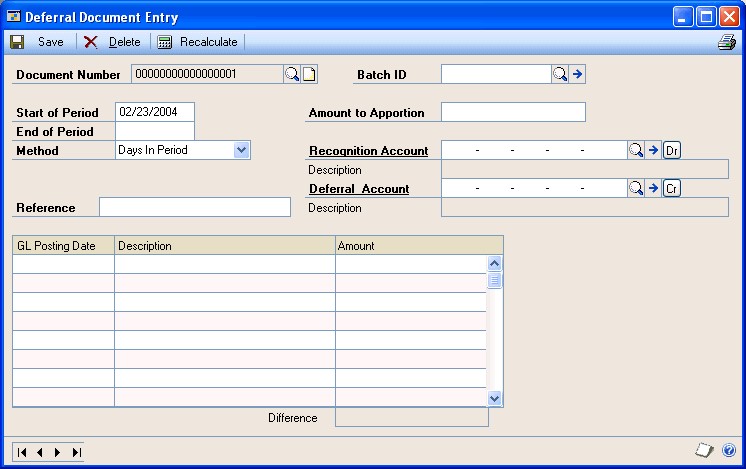Click the grid scroll down arrow
746x469 pixels.
(494, 398)
